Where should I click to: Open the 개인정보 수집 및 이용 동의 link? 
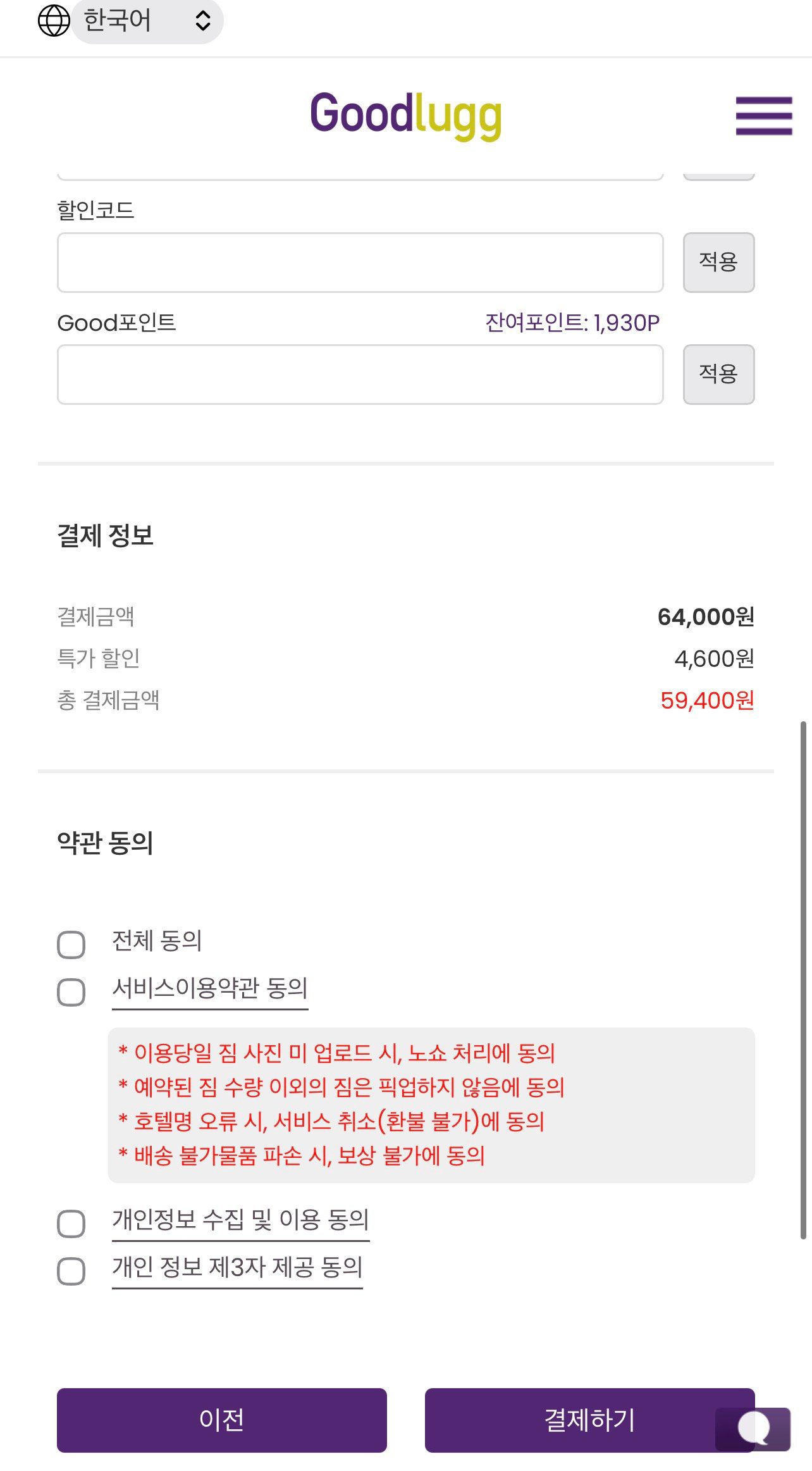coord(240,1219)
